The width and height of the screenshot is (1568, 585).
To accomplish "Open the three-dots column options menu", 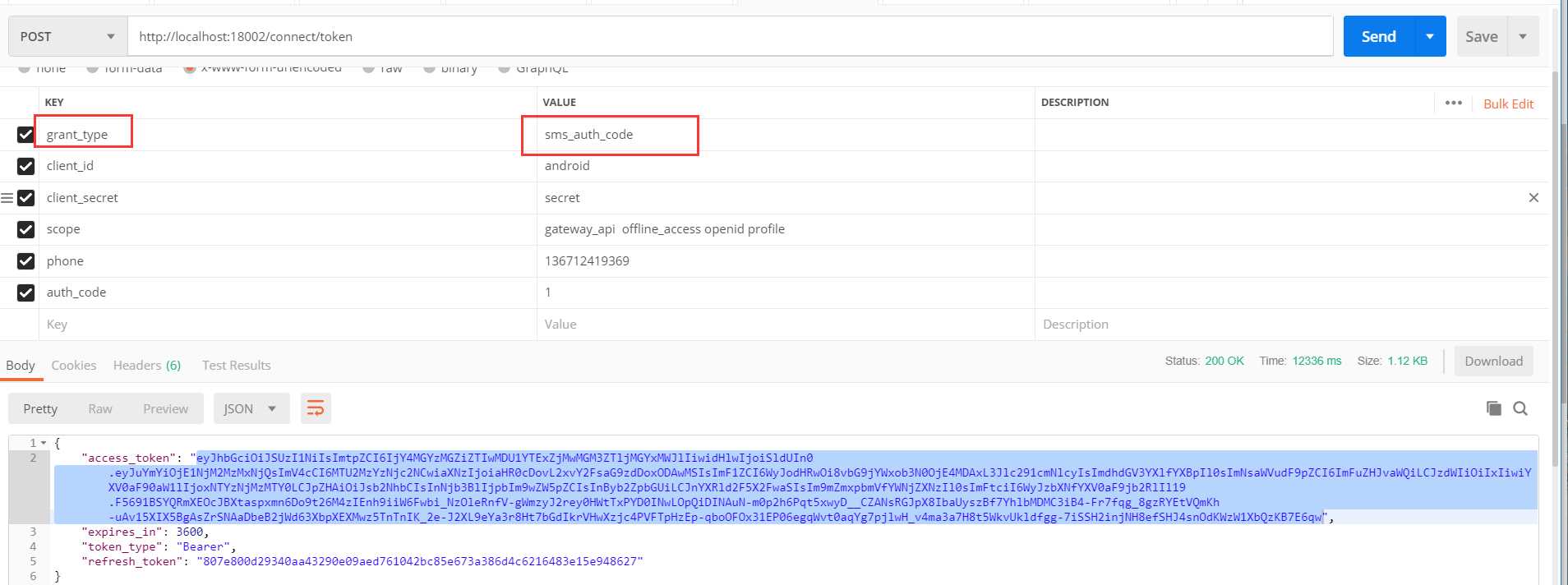I will point(1453,103).
